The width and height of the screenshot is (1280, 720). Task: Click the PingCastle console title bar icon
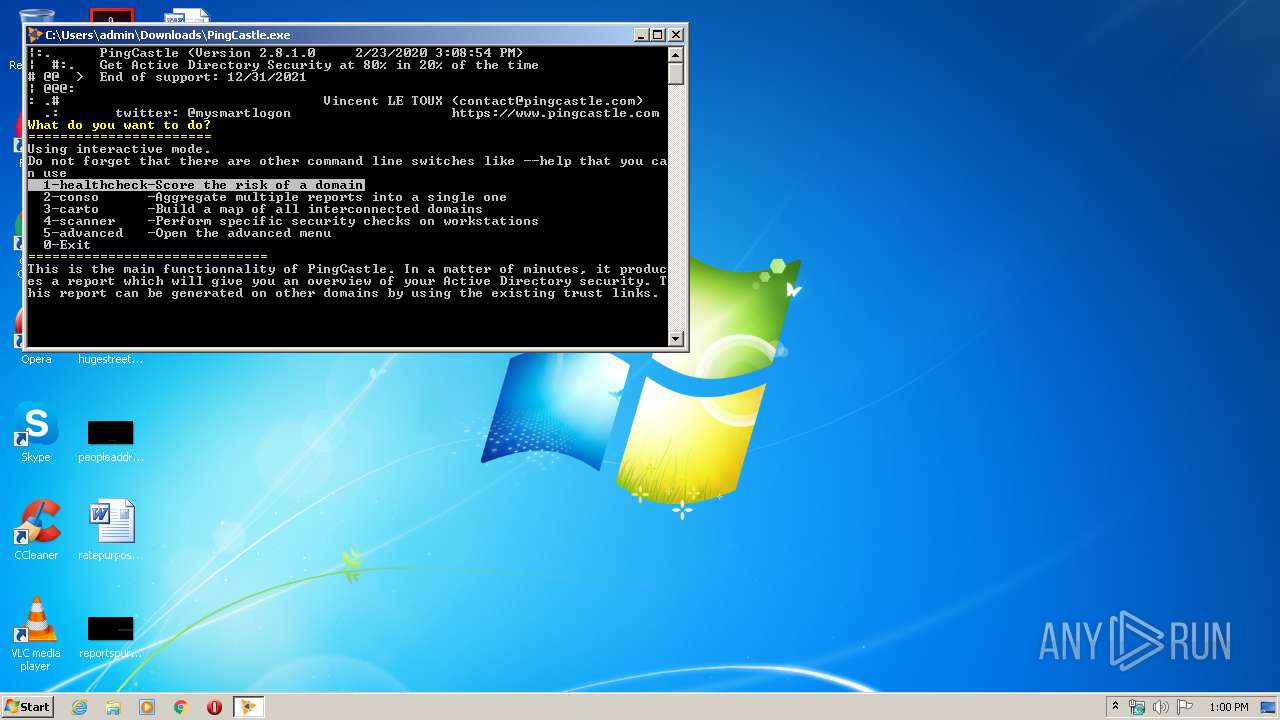[35, 35]
